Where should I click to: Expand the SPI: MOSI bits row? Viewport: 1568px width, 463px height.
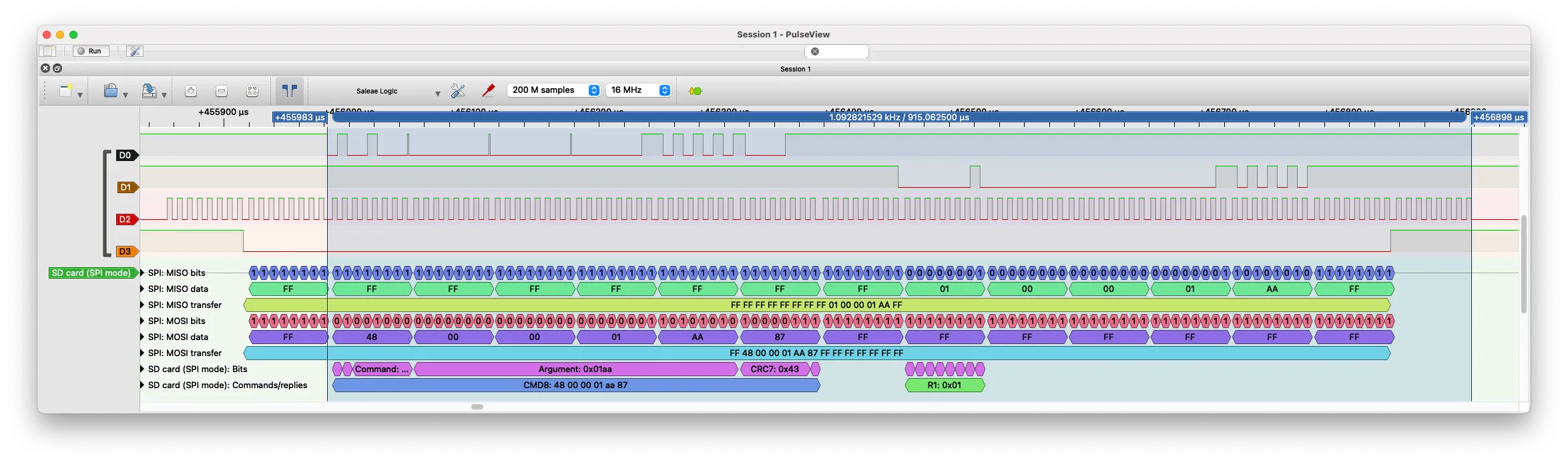click(x=142, y=321)
